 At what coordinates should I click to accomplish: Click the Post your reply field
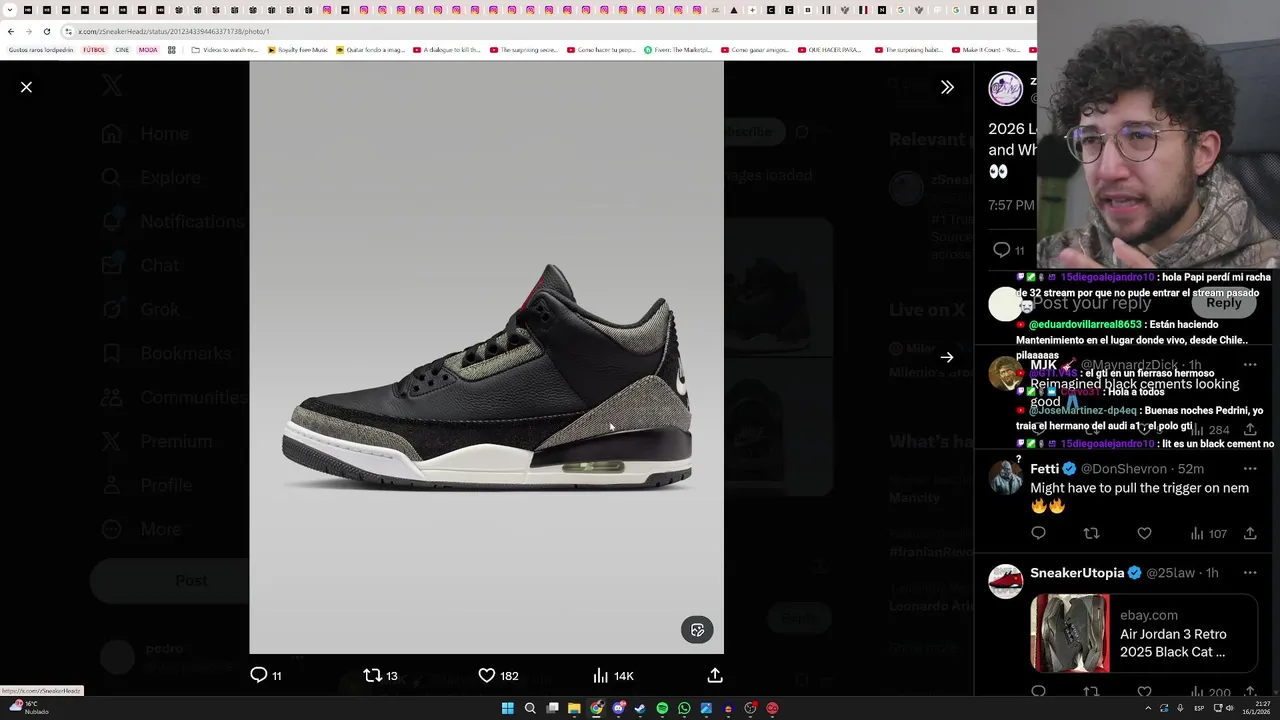click(1091, 303)
